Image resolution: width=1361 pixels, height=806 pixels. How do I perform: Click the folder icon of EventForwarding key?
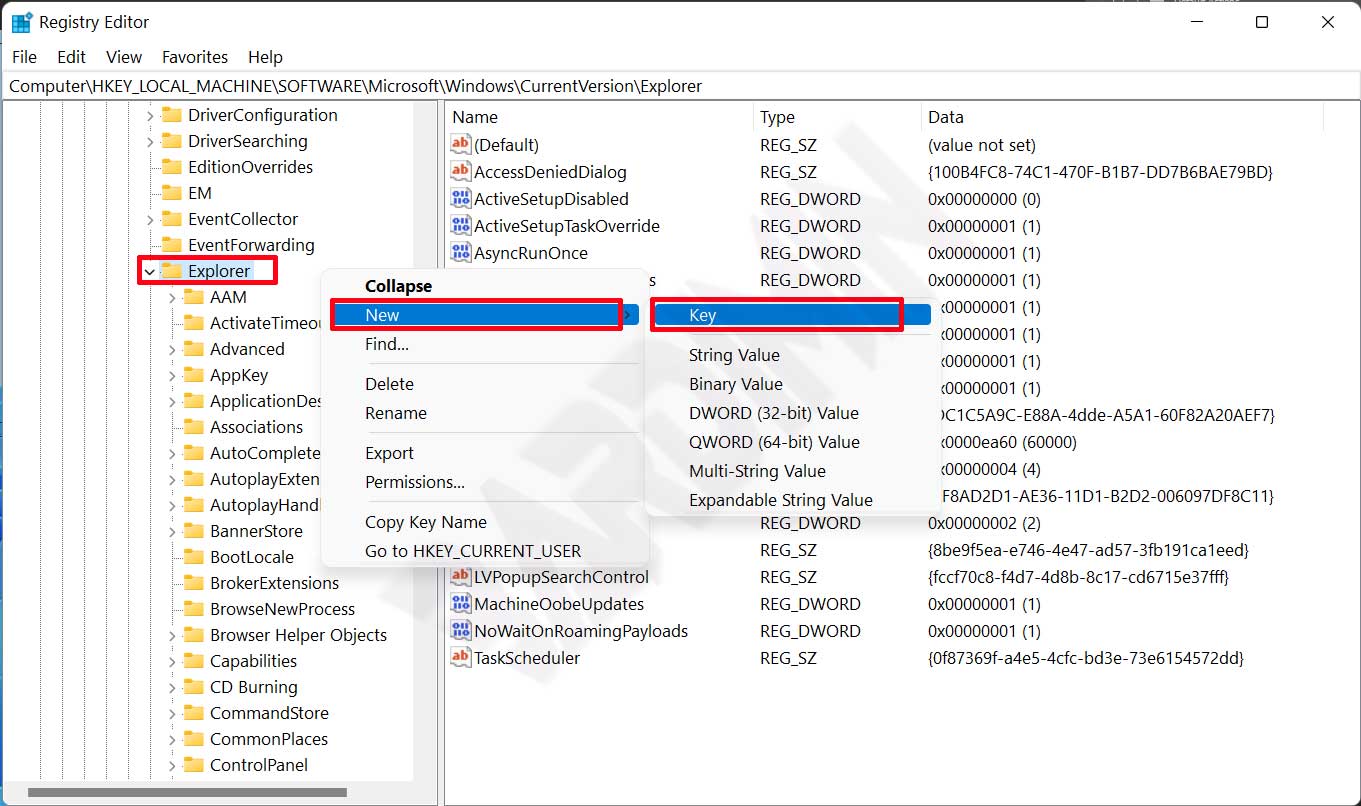(171, 245)
